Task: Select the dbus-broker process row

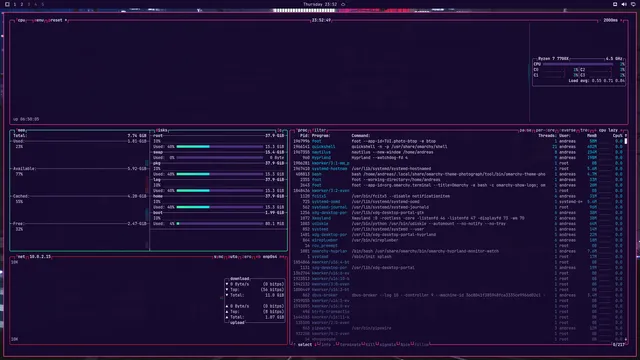Action: 458,295
